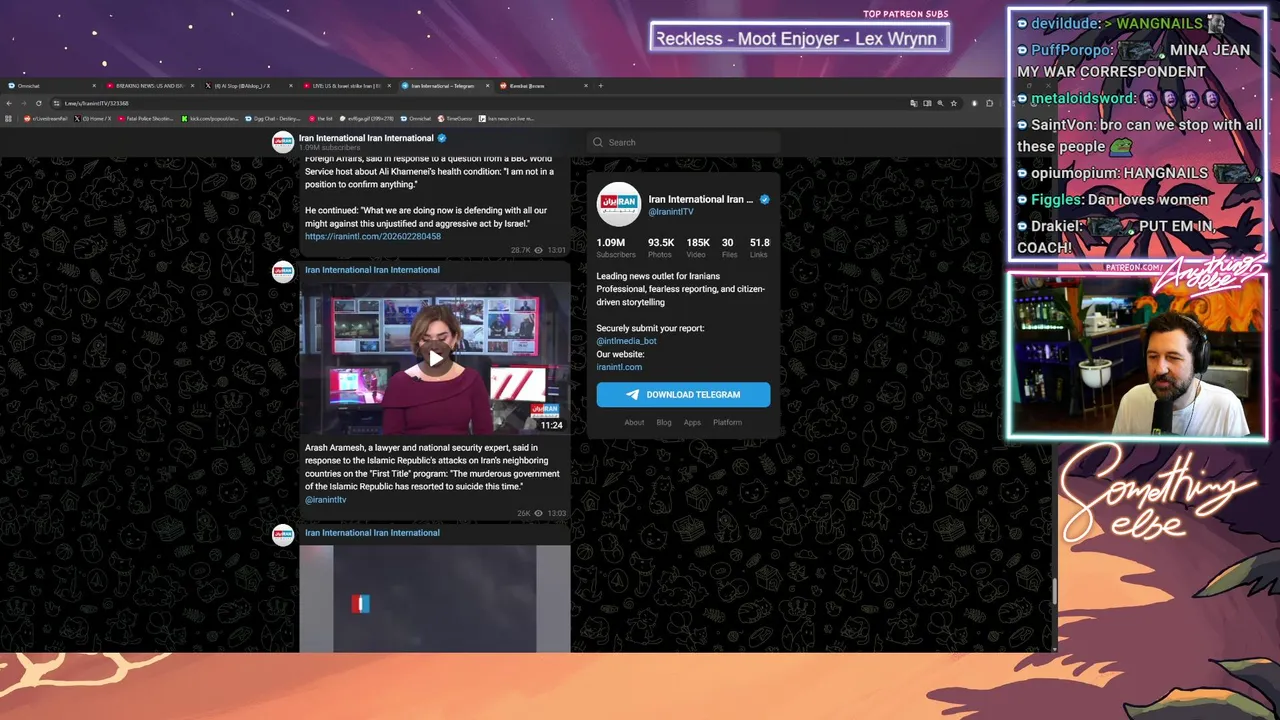Click the play button on the Arash Aramesh video
This screenshot has height=720, width=1280.
tap(435, 358)
